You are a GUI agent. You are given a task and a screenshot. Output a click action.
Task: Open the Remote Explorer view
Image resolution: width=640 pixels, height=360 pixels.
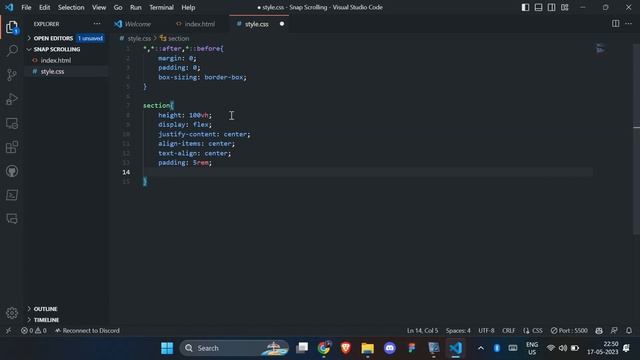12,123
